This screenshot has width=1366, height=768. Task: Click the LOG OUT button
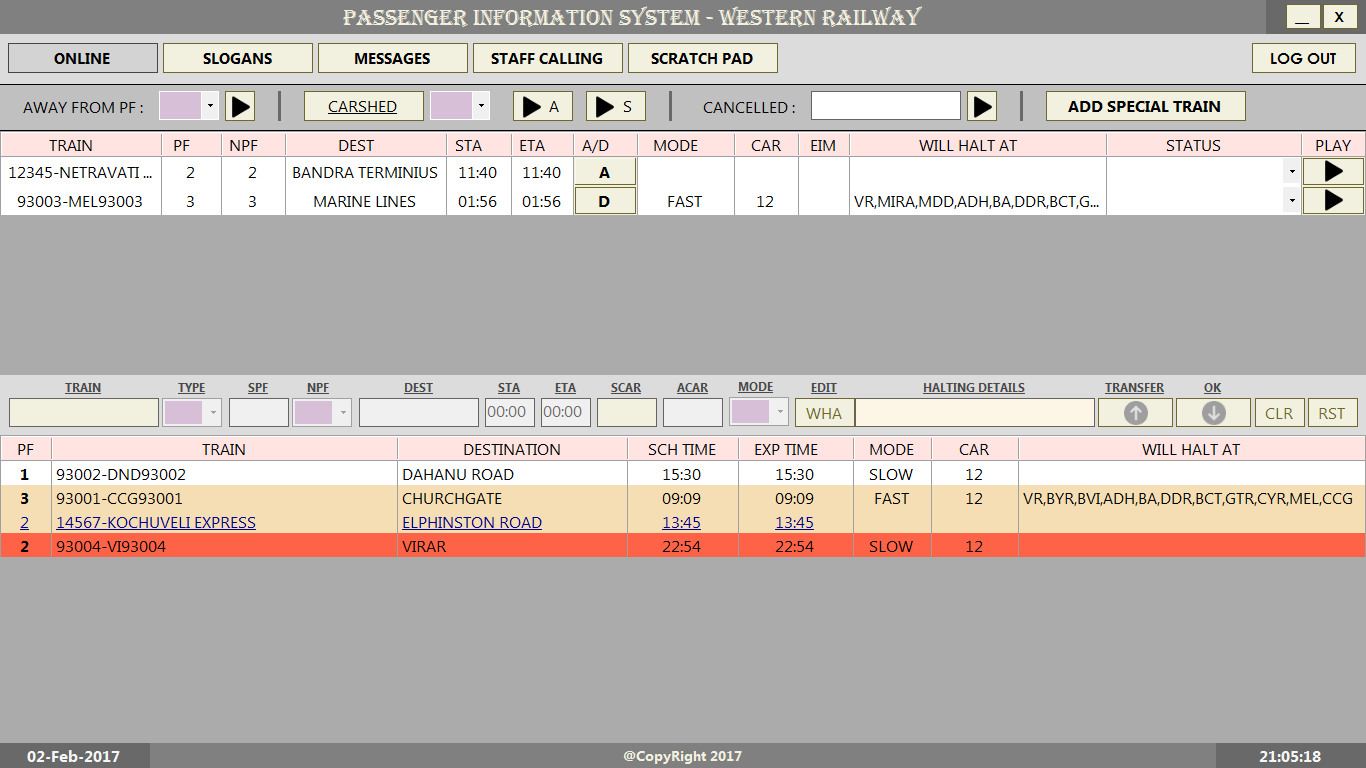click(1304, 58)
